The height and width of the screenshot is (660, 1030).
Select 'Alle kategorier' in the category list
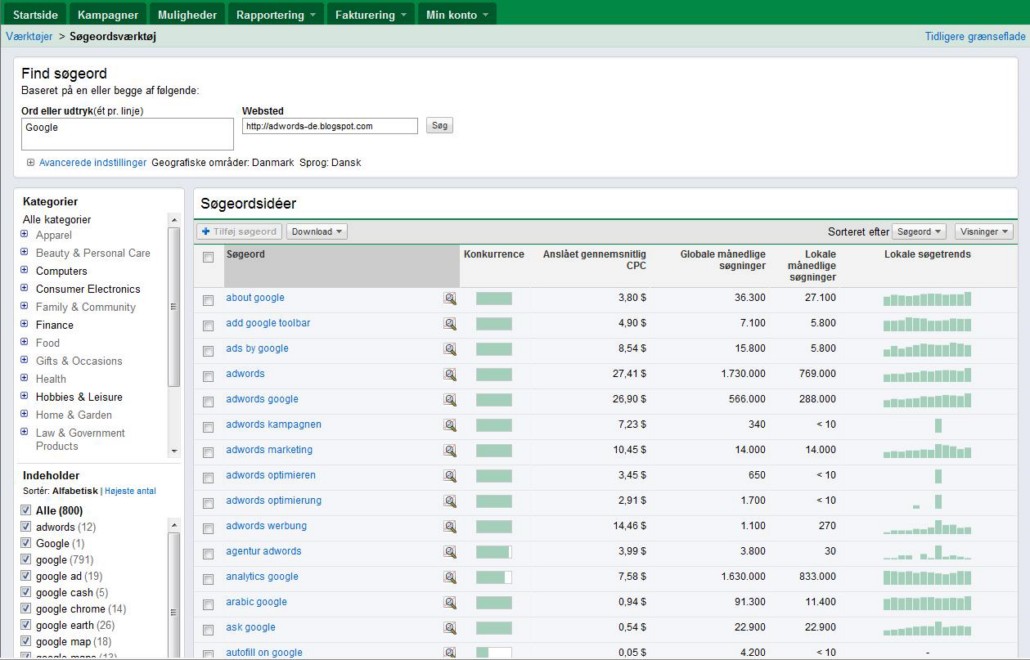pos(56,219)
